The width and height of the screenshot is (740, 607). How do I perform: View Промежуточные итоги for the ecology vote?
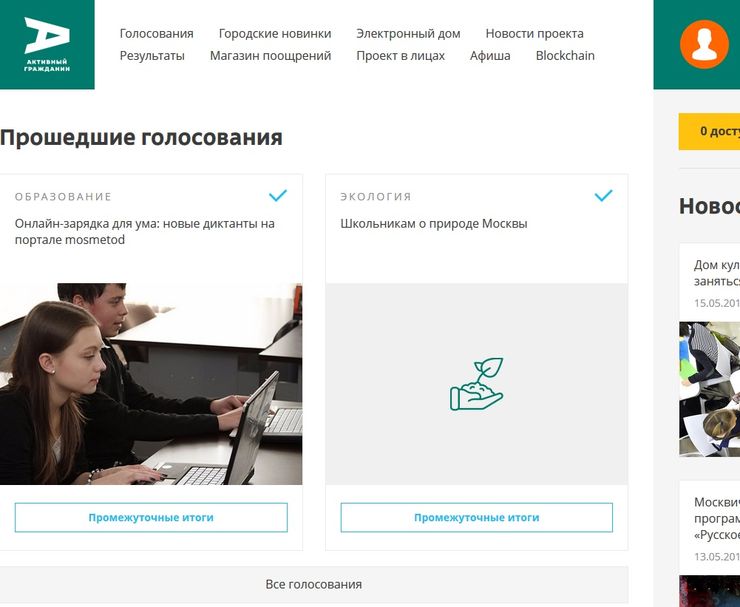477,517
